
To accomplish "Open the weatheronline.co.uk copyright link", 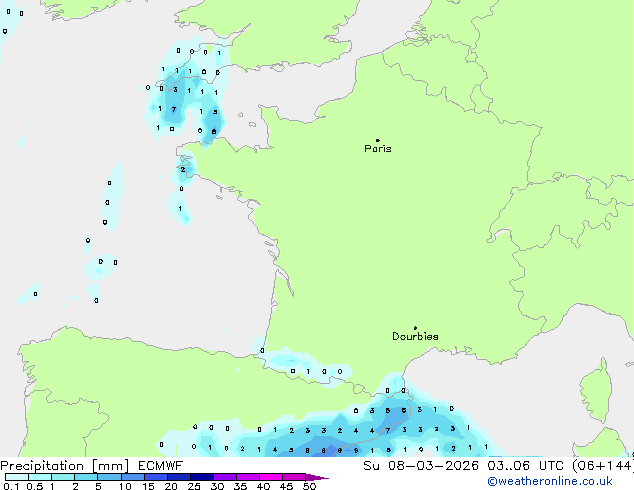I will (x=550, y=481).
